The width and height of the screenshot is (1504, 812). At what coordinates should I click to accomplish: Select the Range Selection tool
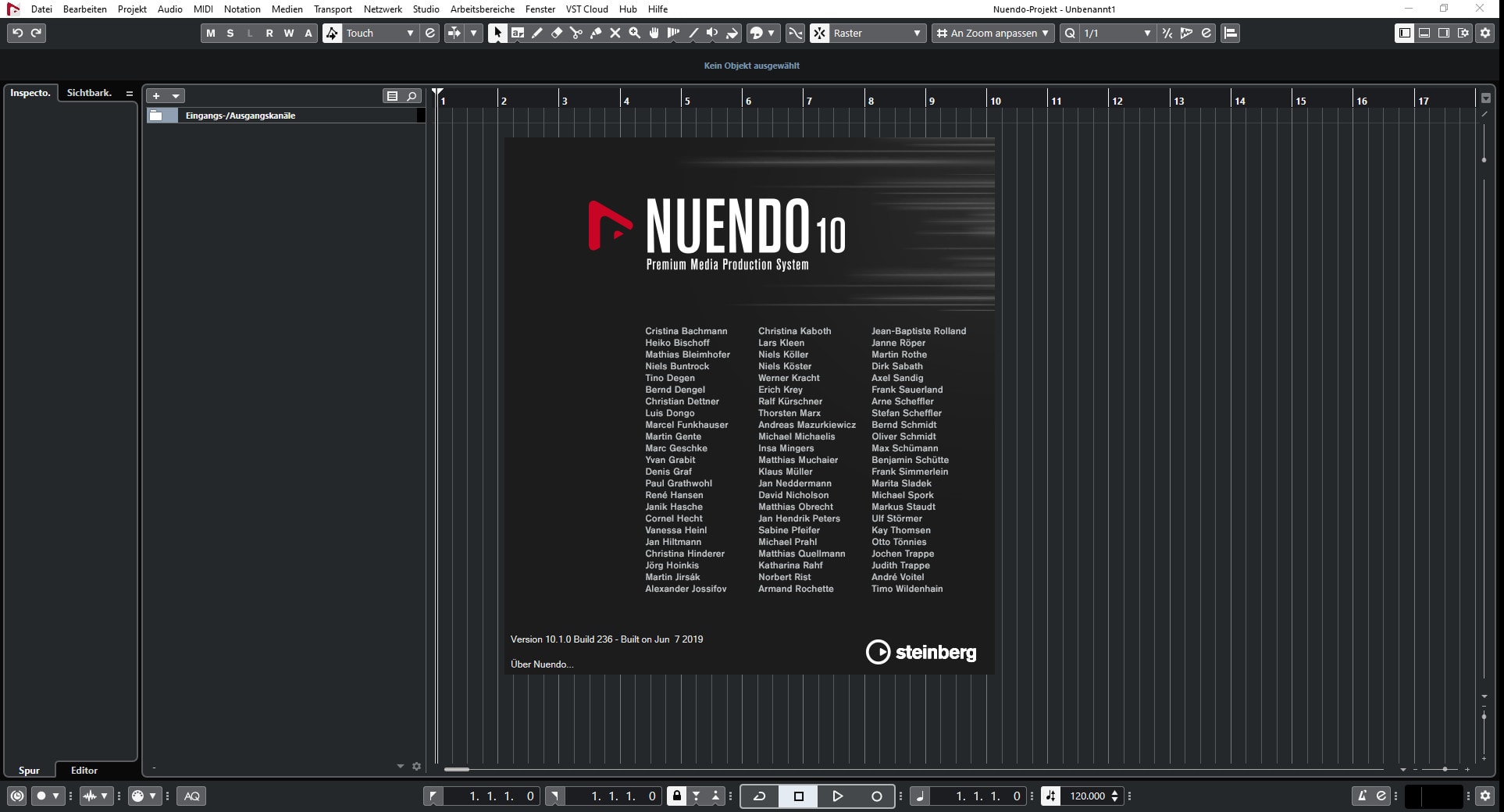[x=517, y=33]
